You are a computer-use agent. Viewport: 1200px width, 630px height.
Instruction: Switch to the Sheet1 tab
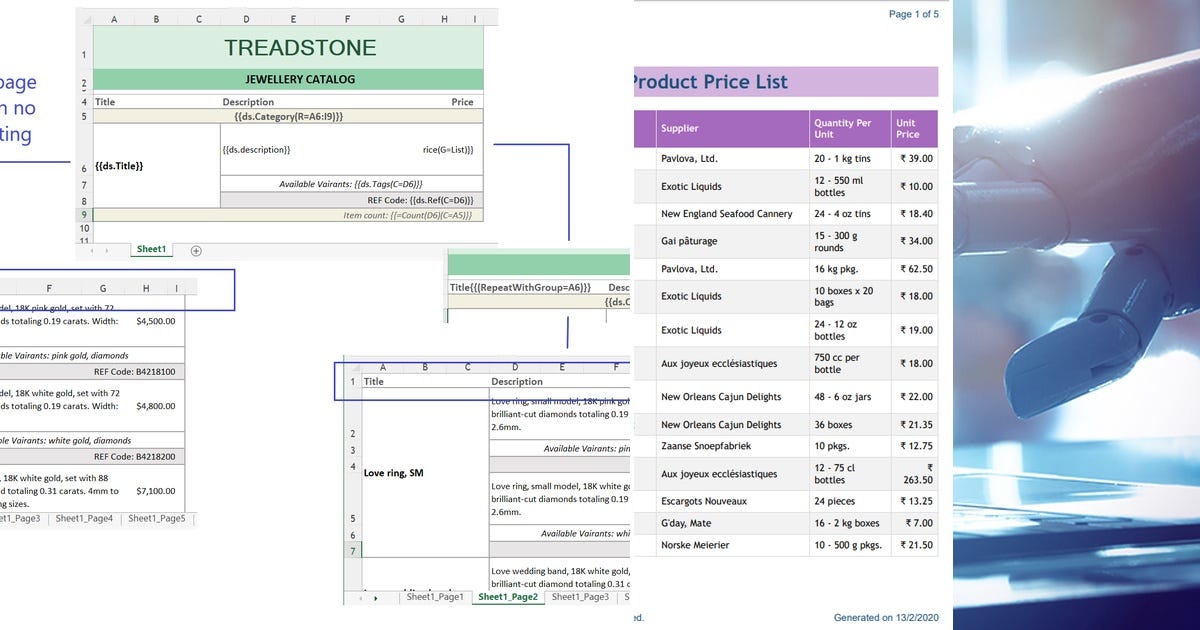(151, 249)
